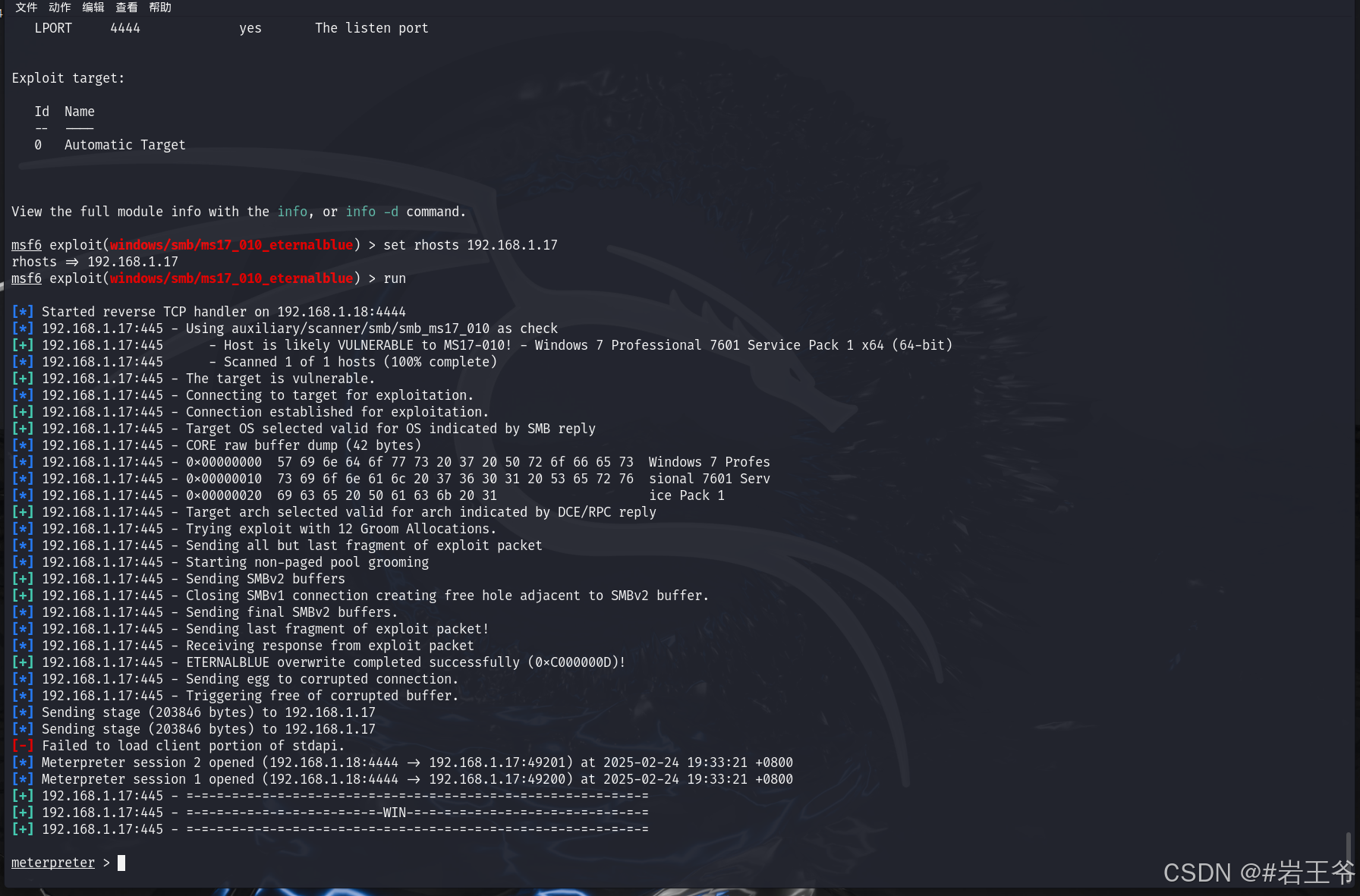The height and width of the screenshot is (896, 1360).
Task: Click 'CORE raw buffer dump (42 bytes)' line
Action: click(x=216, y=445)
